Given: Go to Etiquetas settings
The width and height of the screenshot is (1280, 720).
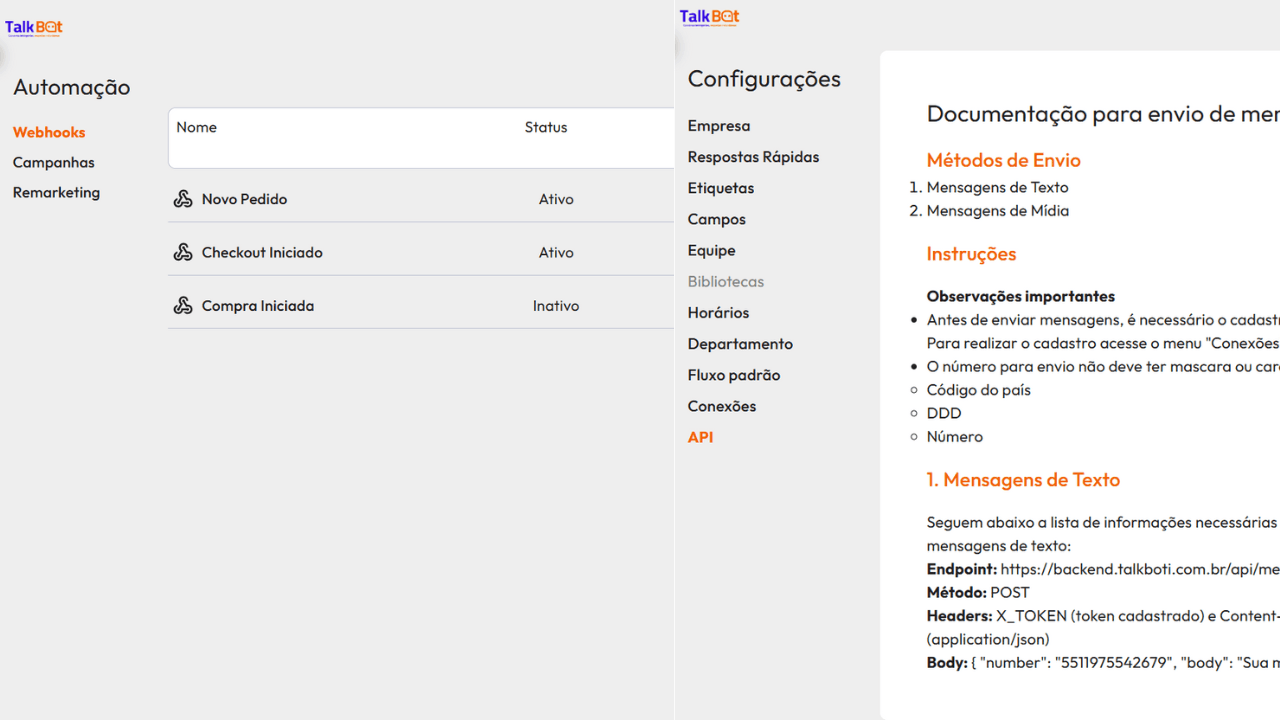Looking at the screenshot, I should click(x=721, y=188).
